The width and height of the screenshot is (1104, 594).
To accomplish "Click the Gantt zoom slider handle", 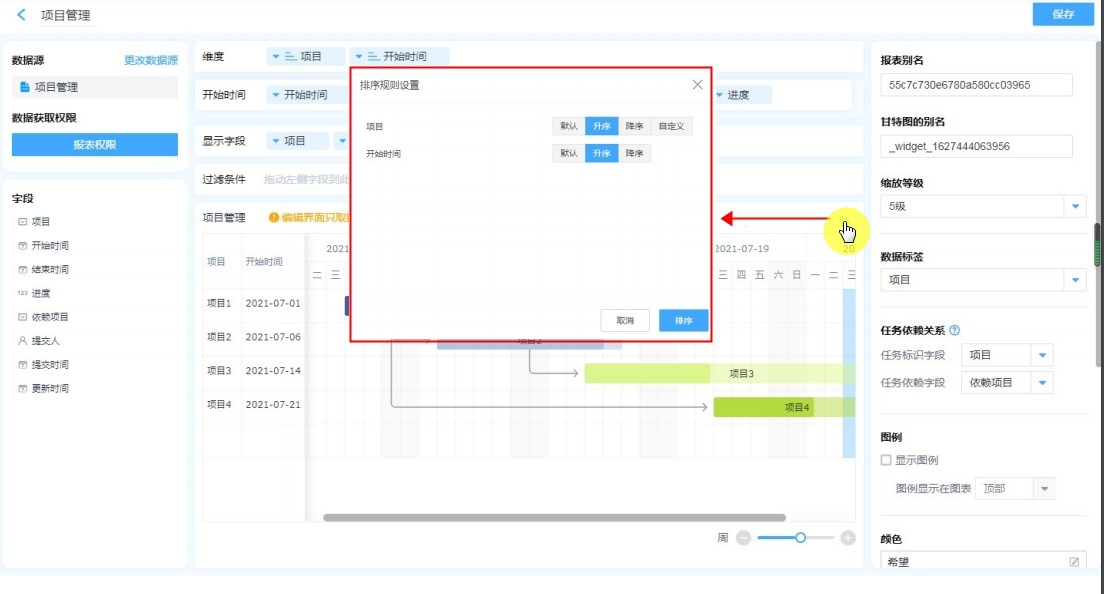I will coord(800,538).
